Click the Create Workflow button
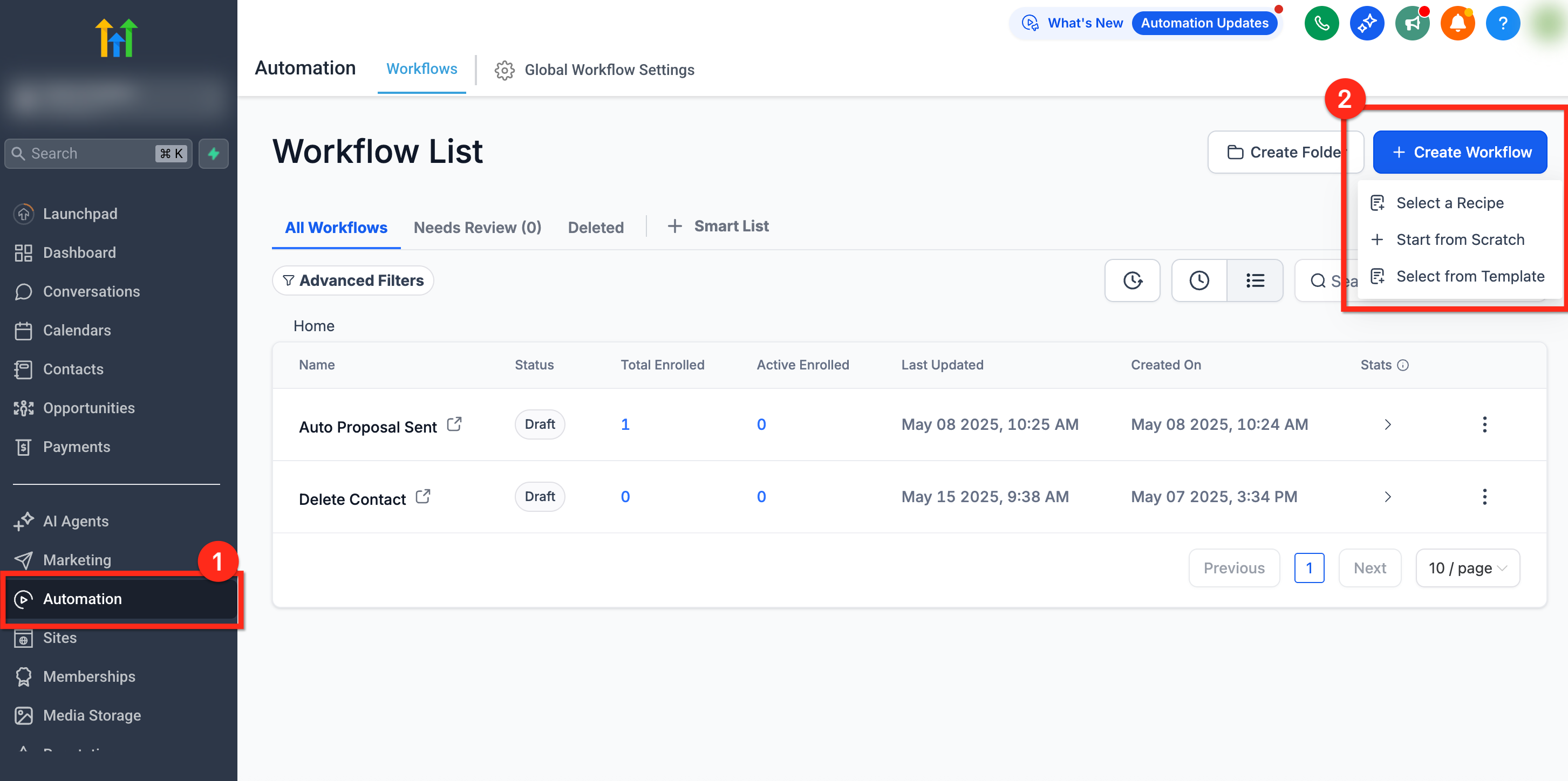Viewport: 1568px width, 781px height. (x=1460, y=152)
